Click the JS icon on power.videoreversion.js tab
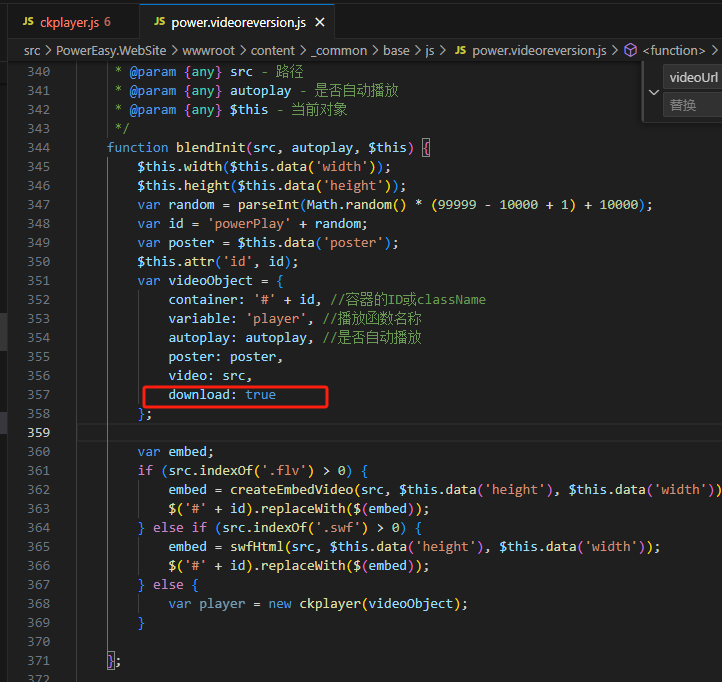This screenshot has width=722, height=682. [159, 21]
